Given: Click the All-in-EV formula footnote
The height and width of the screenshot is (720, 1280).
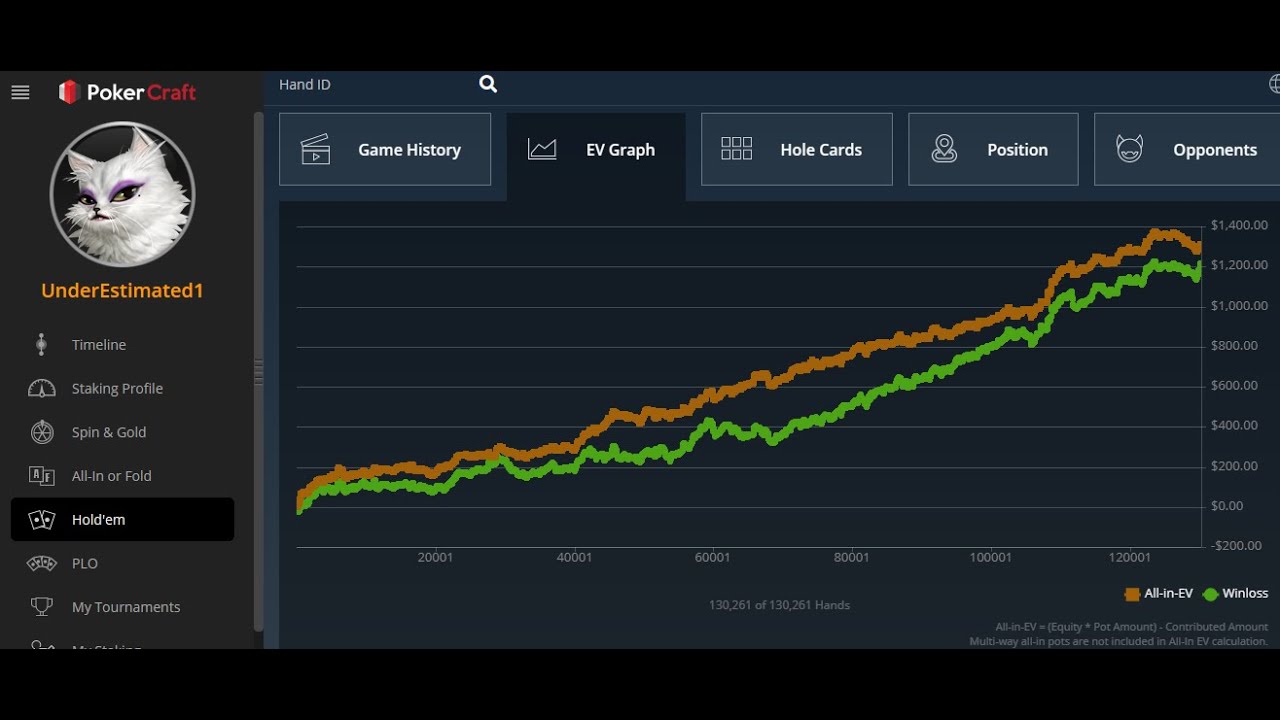Looking at the screenshot, I should (1131, 627).
